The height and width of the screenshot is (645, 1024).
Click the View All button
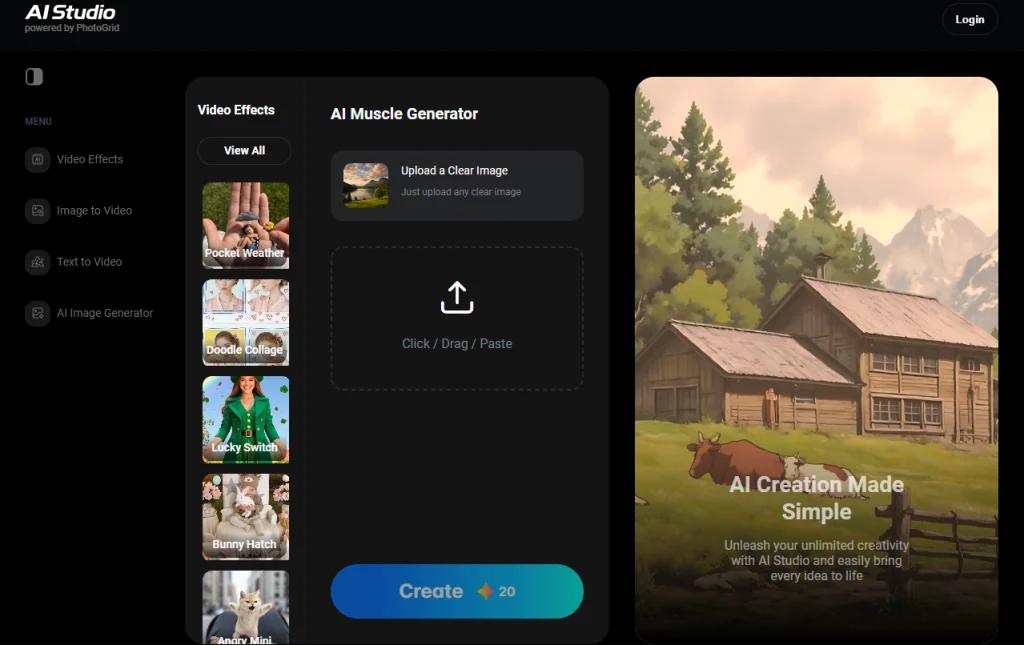pyautogui.click(x=244, y=151)
